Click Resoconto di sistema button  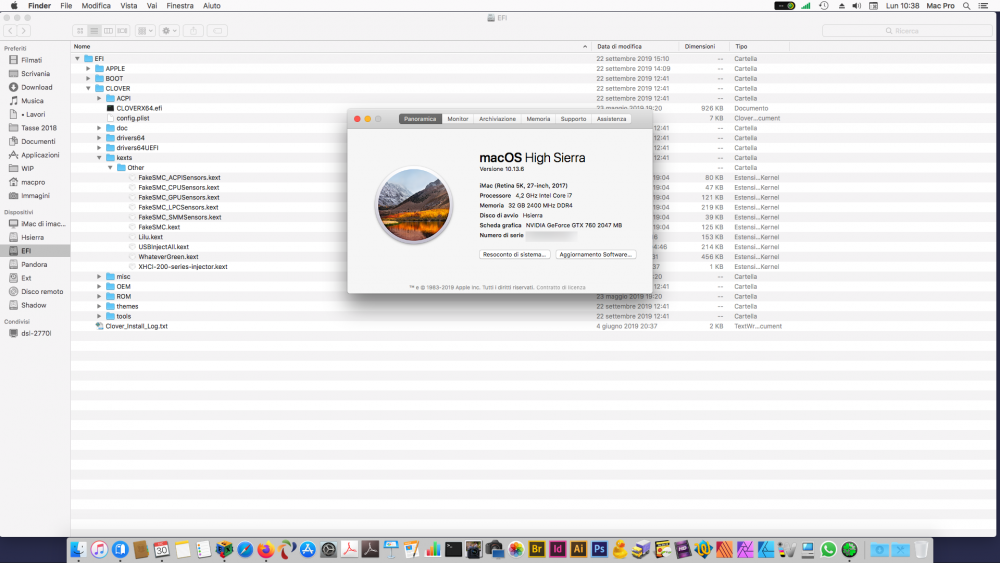(515, 254)
